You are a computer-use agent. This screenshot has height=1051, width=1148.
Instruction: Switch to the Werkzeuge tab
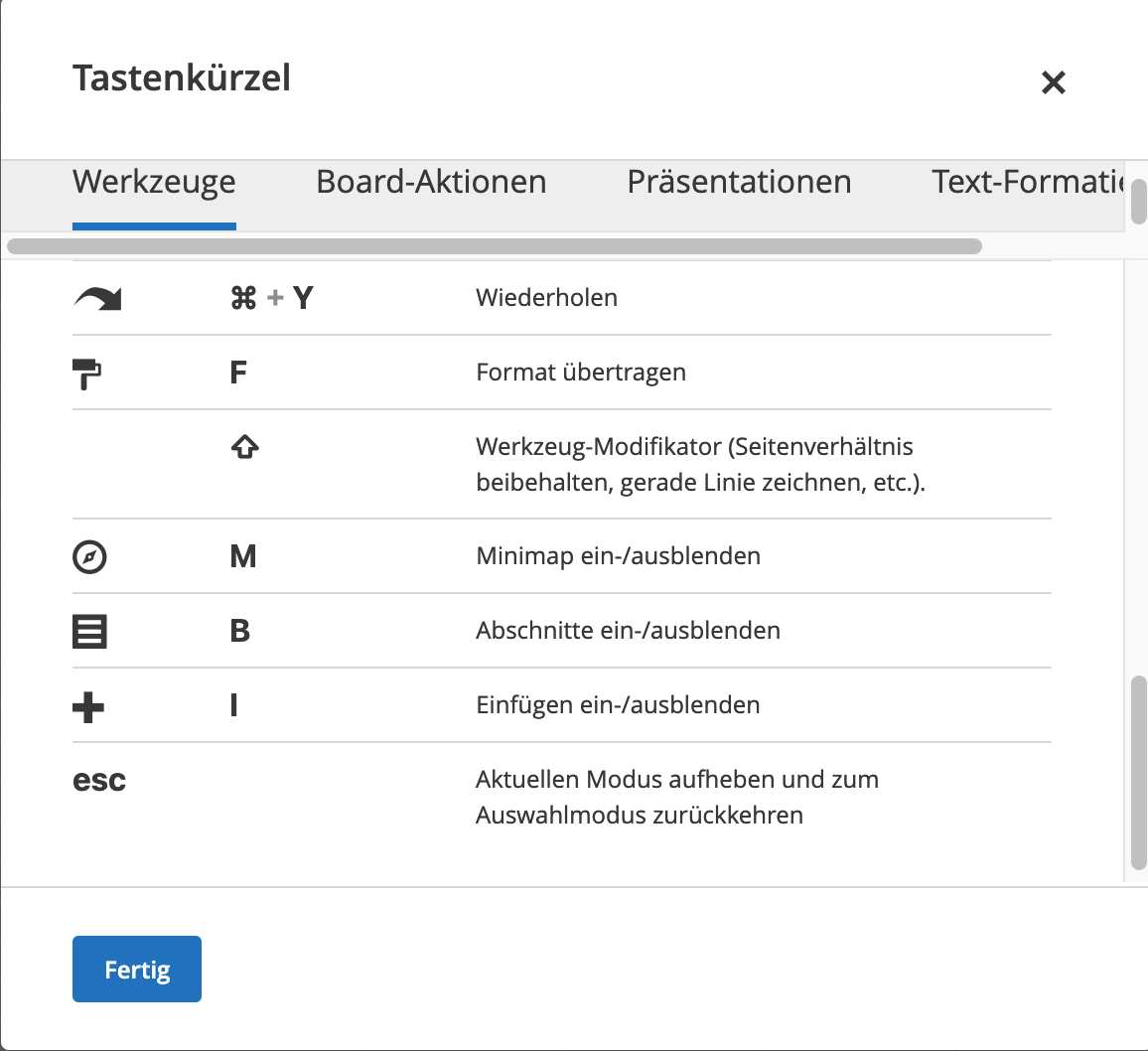pos(155,182)
